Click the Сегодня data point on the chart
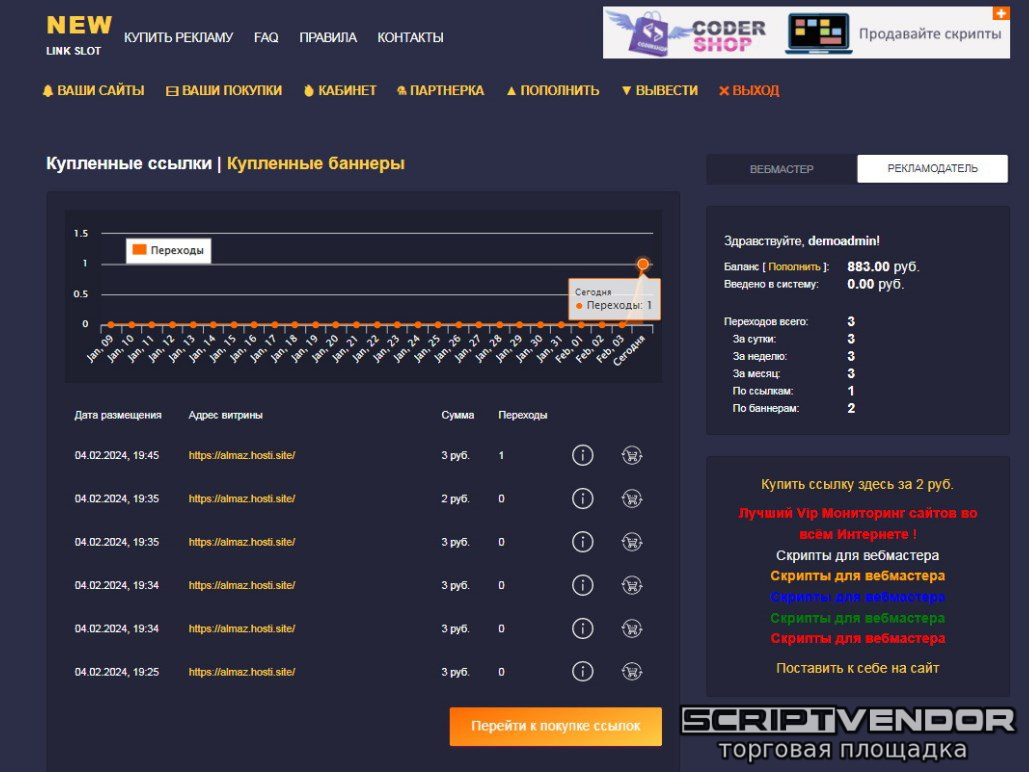Viewport: 1029px width, 772px height. click(x=643, y=264)
